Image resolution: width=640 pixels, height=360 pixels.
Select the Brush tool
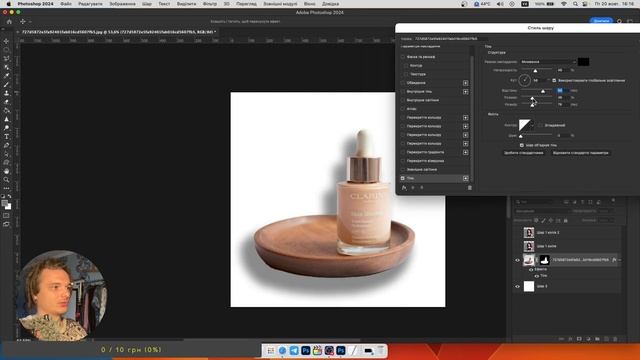6,85
